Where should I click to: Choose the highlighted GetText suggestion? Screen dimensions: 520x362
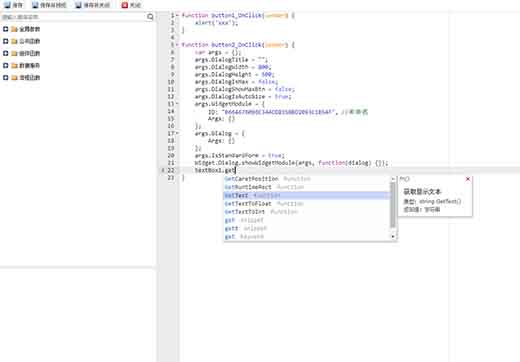(306, 195)
